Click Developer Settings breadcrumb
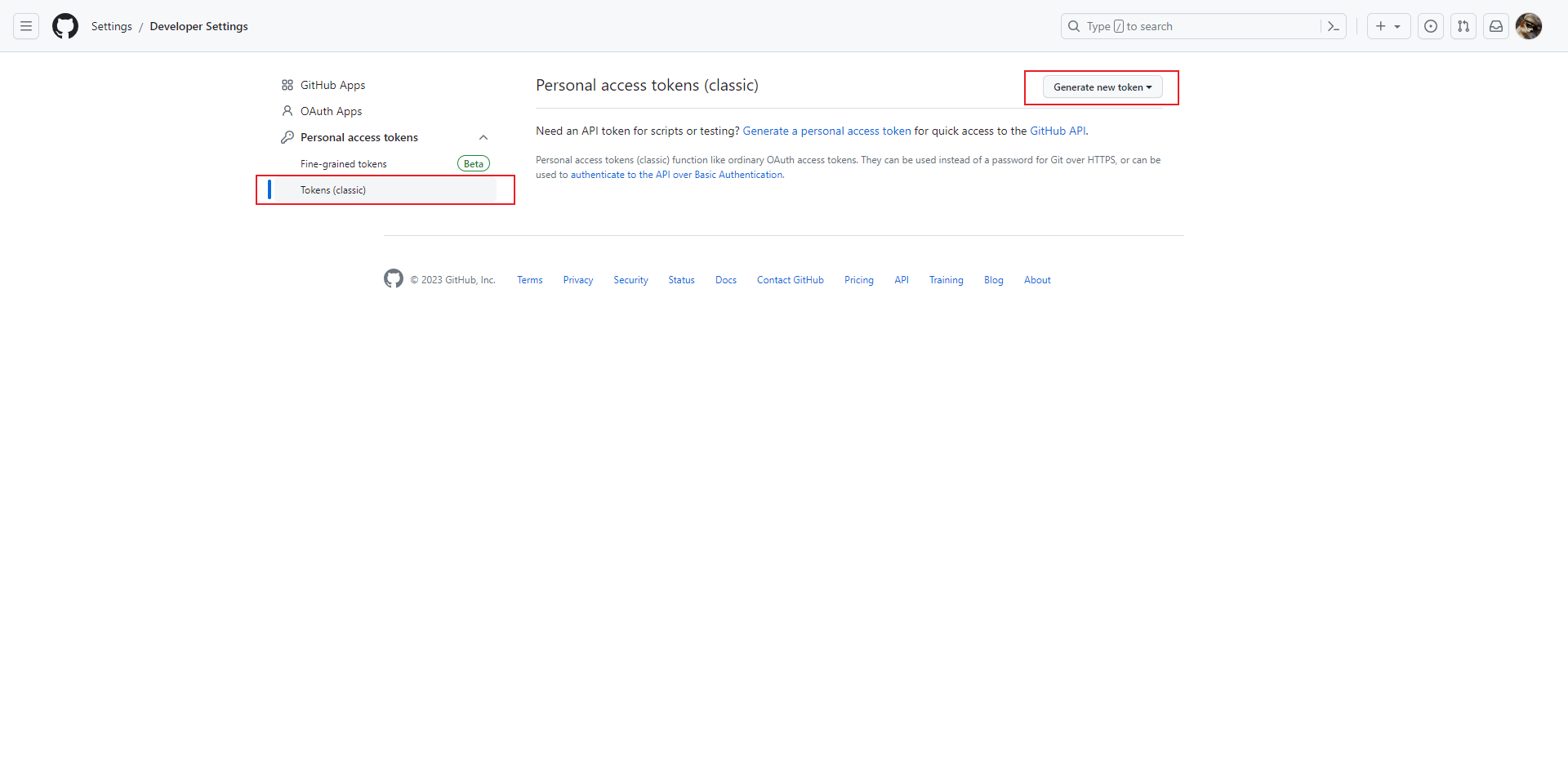1568x765 pixels. click(x=199, y=26)
